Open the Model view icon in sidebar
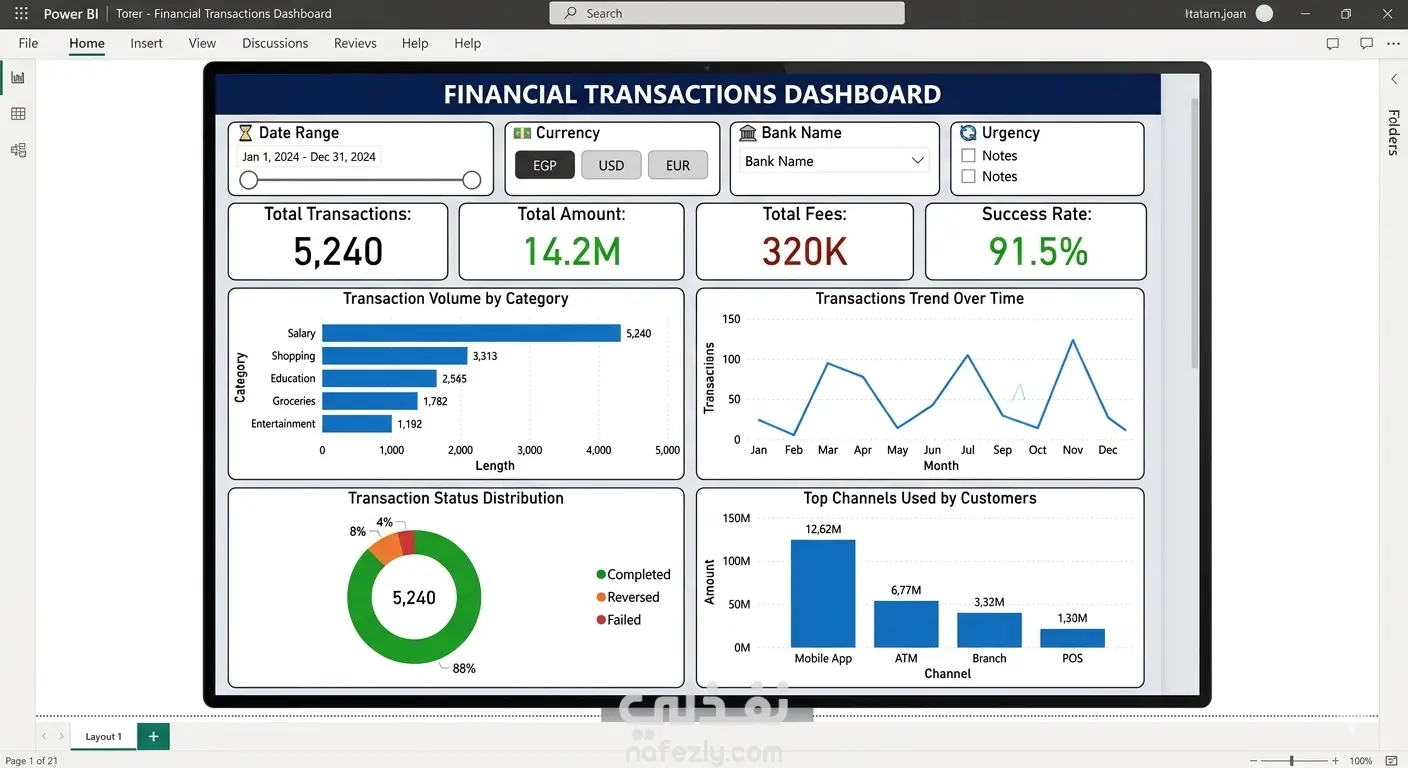Viewport: 1408px width, 768px height. (18, 150)
